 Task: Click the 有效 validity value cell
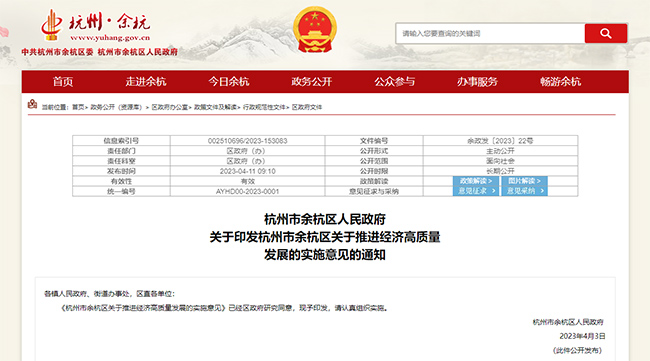tap(247, 181)
